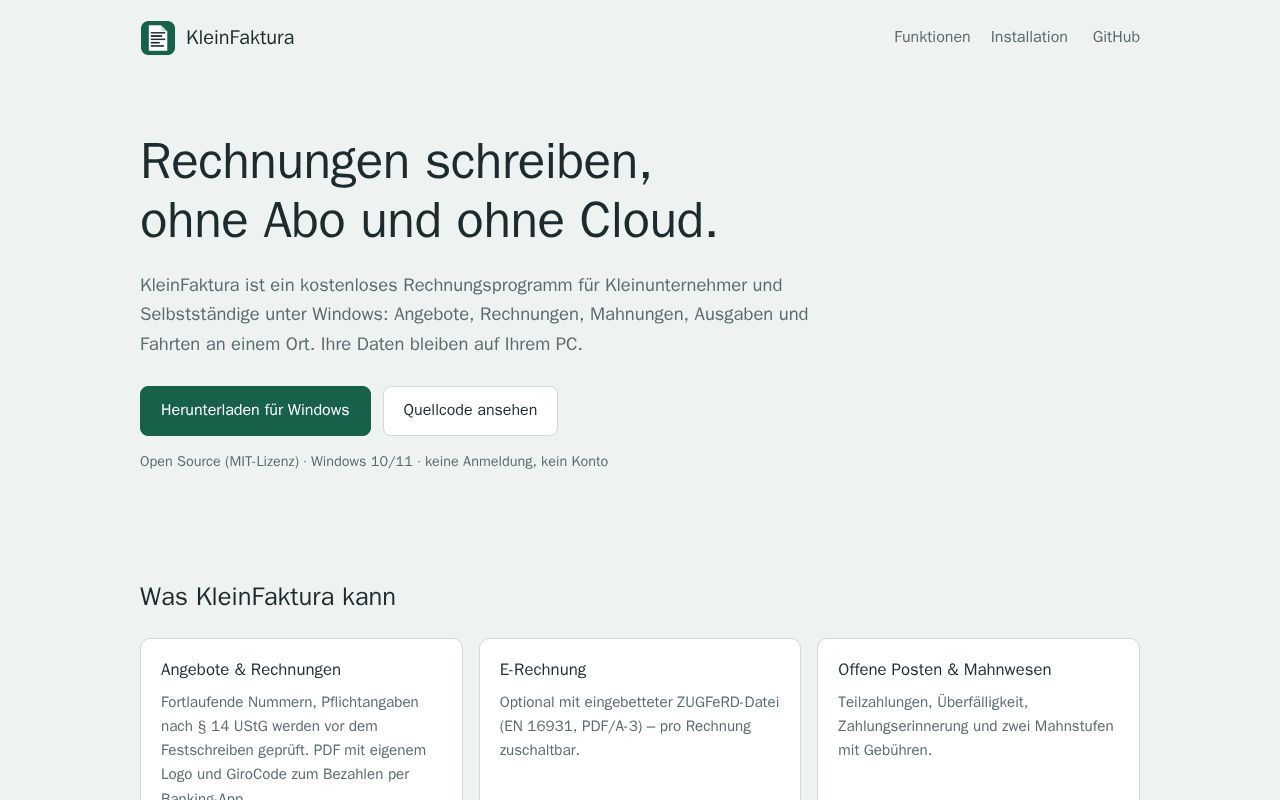Click the Quellcode ansehen button
The height and width of the screenshot is (800, 1280).
coord(470,411)
